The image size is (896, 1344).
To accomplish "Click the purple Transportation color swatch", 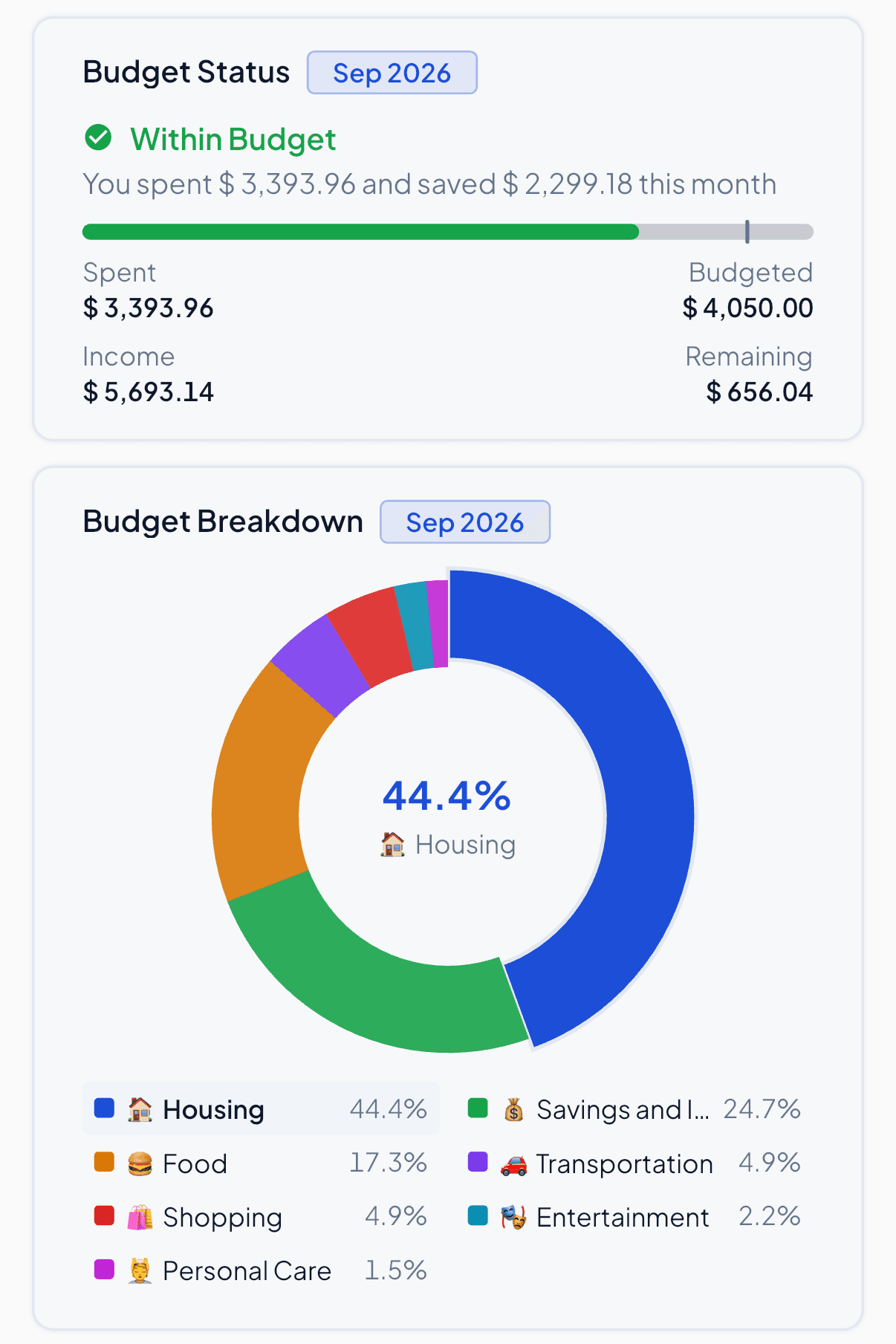I will point(478,1162).
